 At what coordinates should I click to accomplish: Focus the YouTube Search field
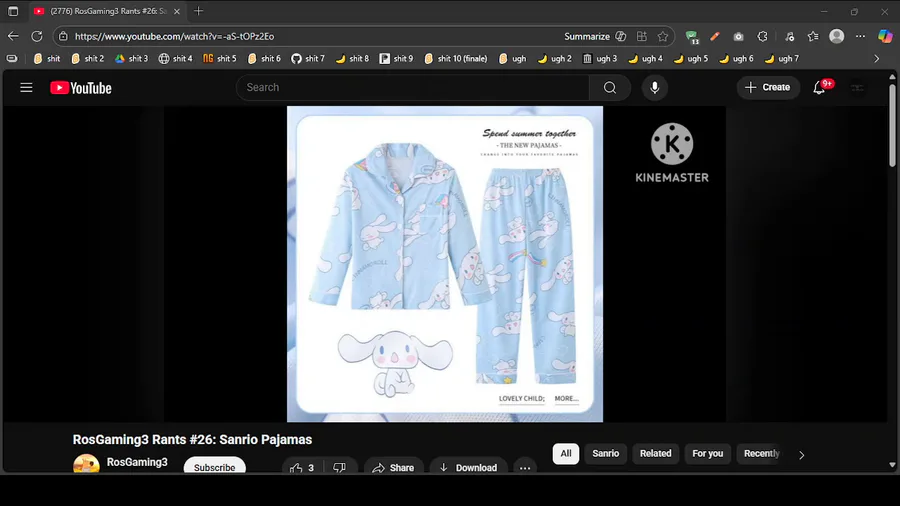pyautogui.click(x=413, y=88)
